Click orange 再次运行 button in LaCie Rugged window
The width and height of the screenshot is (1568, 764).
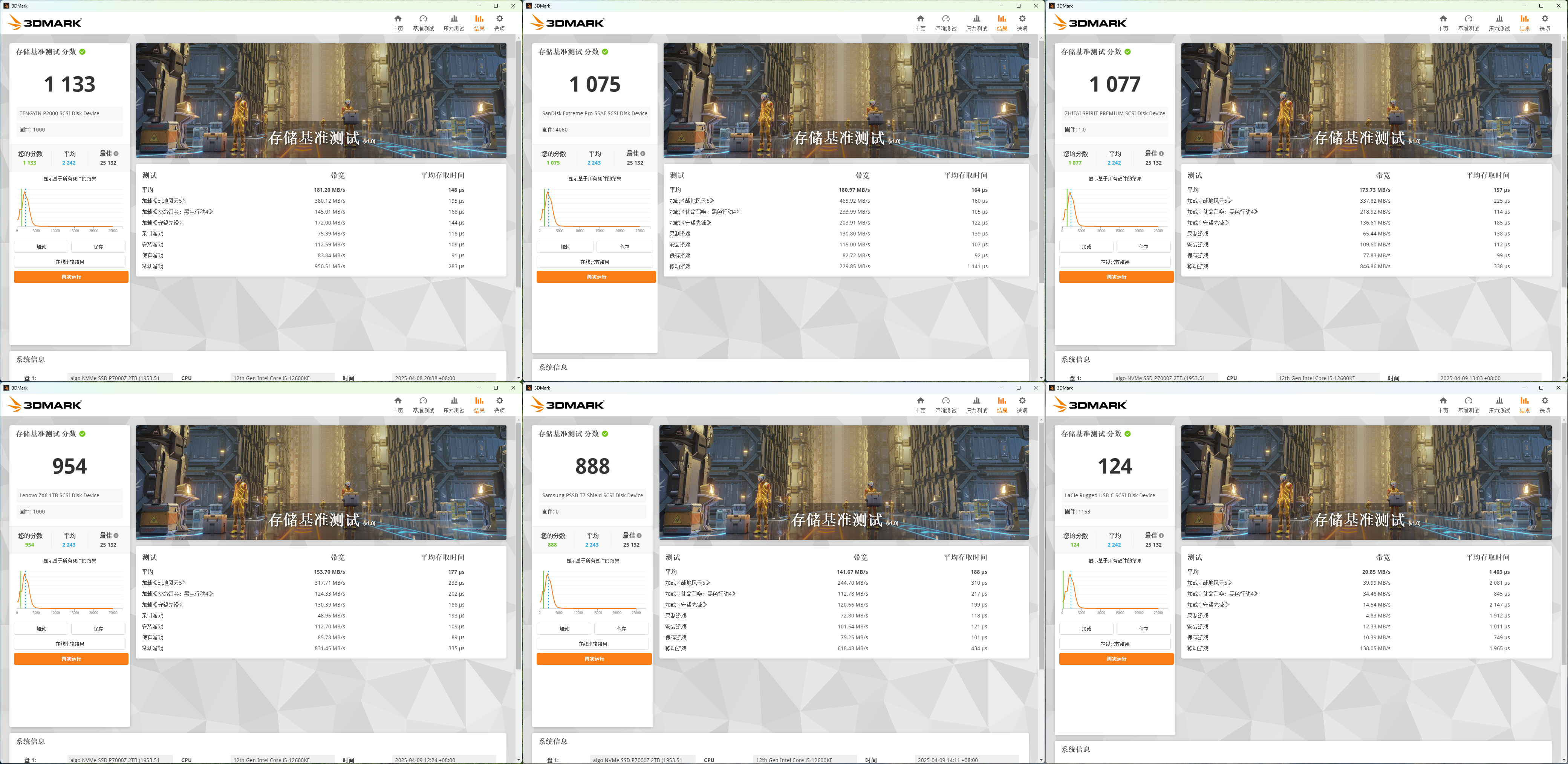[1116, 659]
